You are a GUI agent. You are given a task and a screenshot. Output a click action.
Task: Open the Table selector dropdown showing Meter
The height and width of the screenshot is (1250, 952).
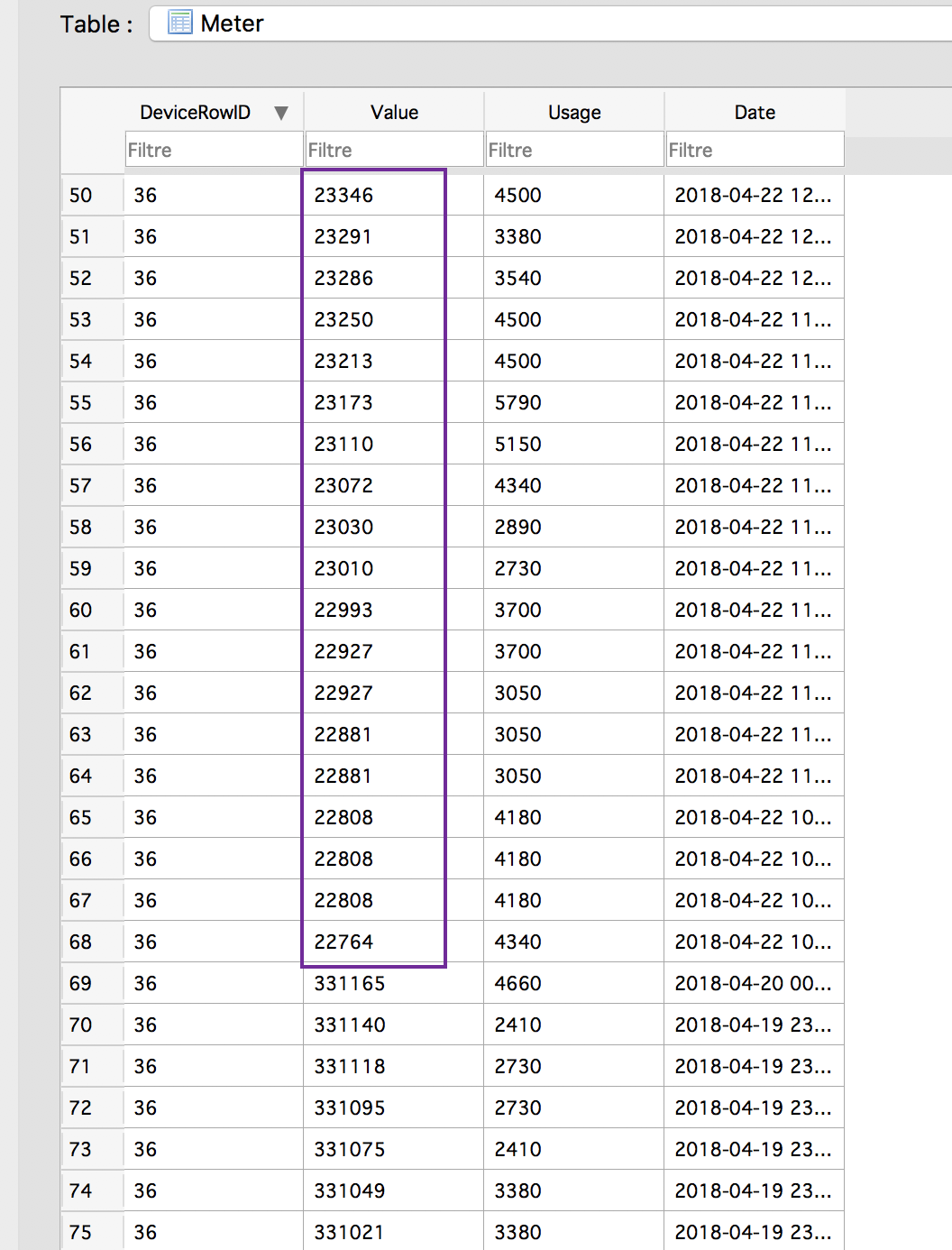(550, 23)
